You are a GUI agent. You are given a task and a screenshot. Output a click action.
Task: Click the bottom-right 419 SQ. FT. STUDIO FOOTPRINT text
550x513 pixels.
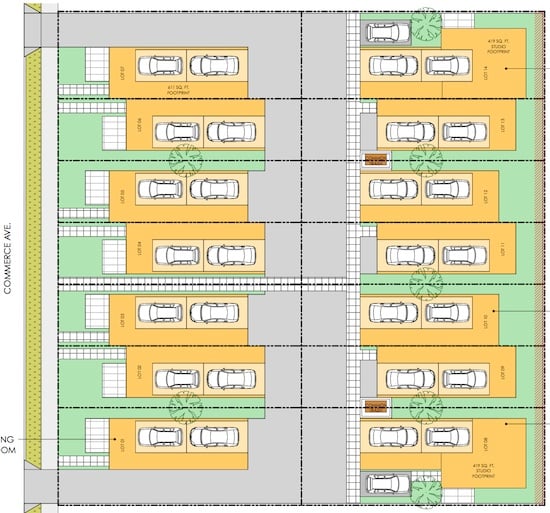(483, 471)
